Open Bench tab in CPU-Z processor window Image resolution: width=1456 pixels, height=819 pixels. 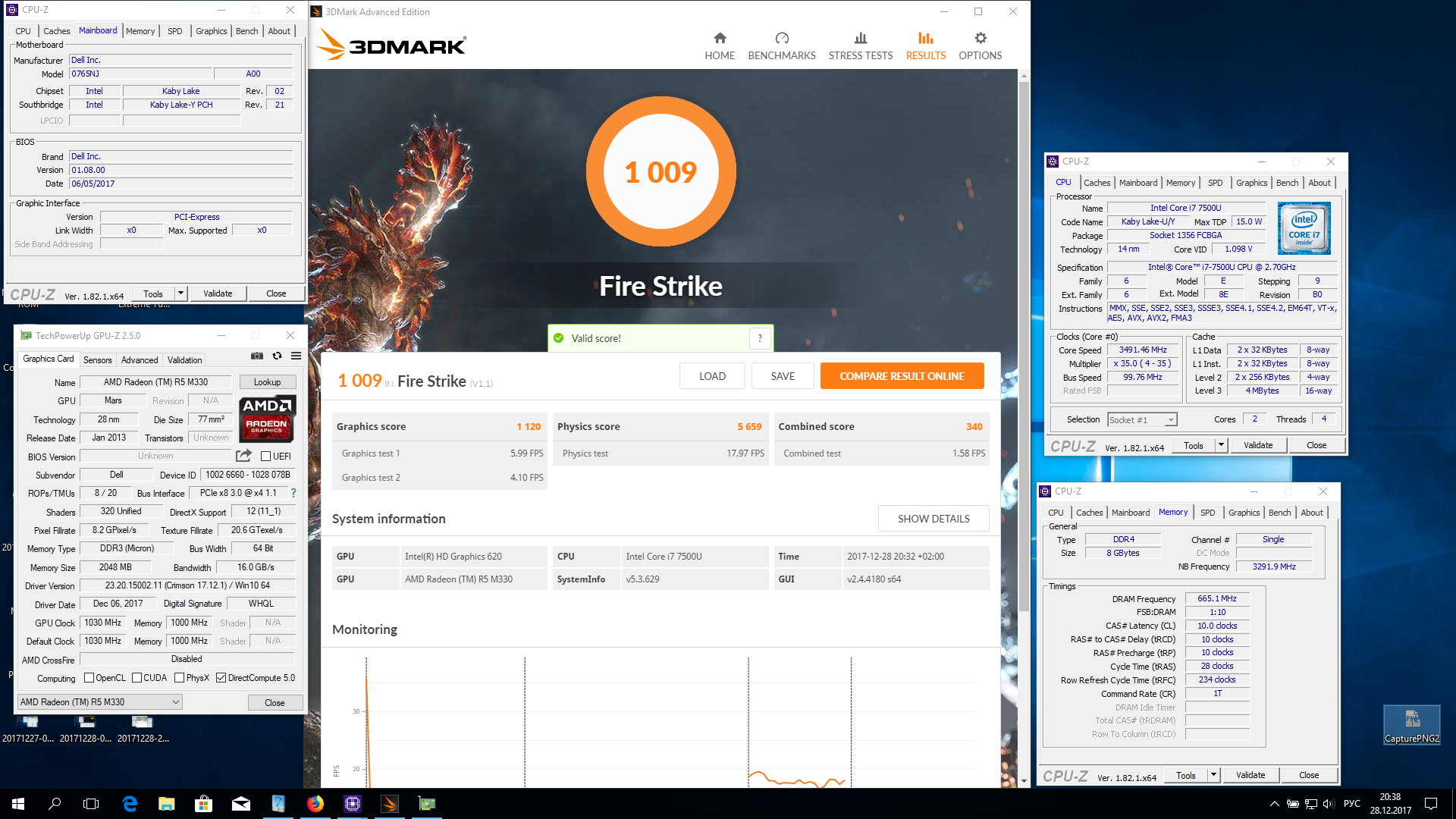[1287, 183]
